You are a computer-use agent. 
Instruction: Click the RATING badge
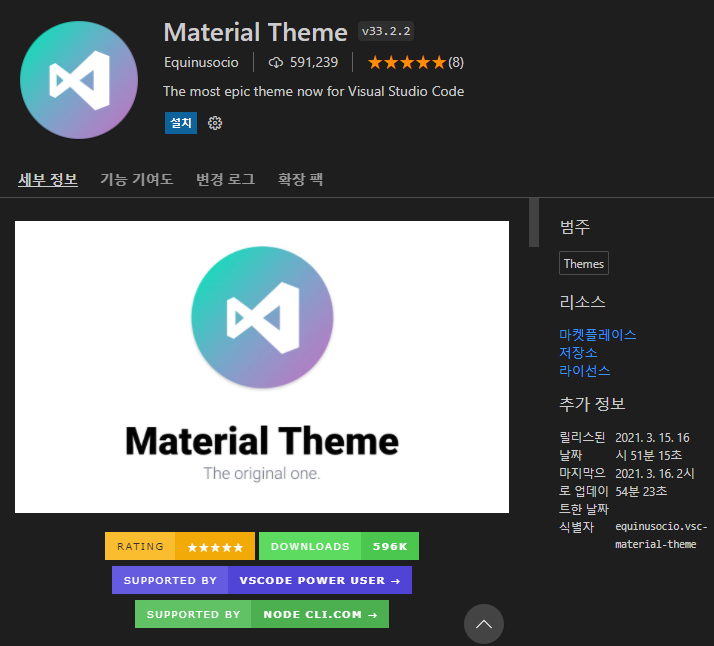pos(180,546)
